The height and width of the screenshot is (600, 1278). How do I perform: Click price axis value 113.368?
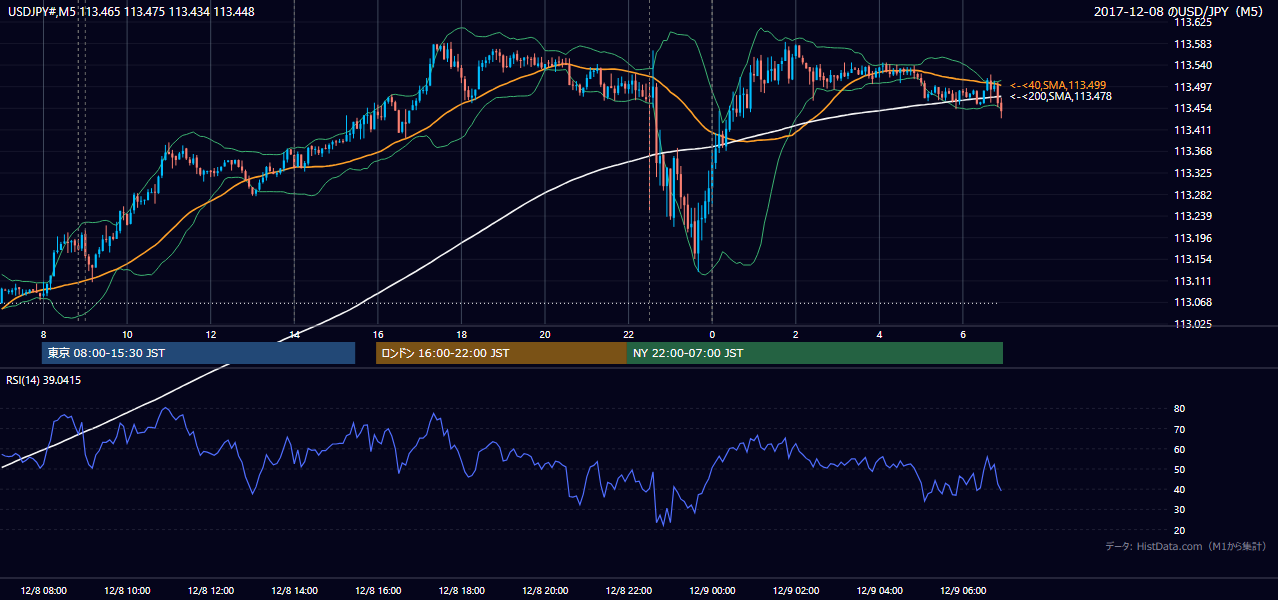point(1193,152)
